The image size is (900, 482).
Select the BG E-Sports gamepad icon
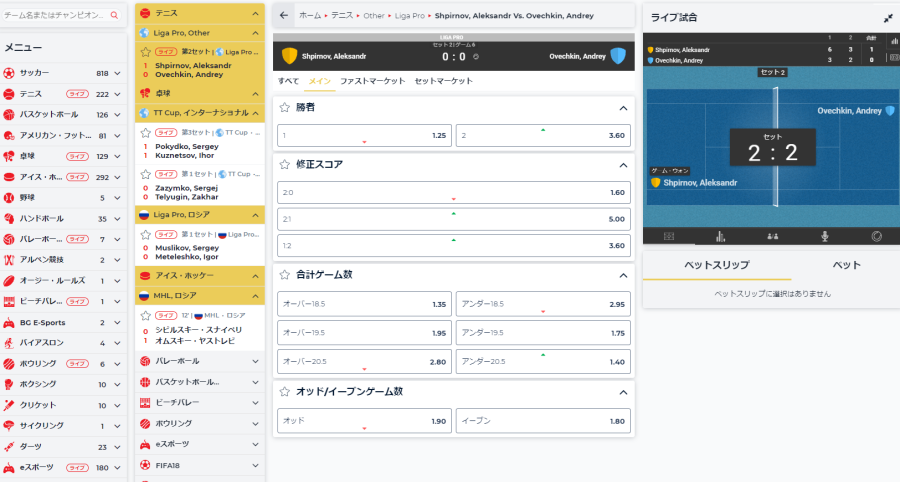(9, 322)
